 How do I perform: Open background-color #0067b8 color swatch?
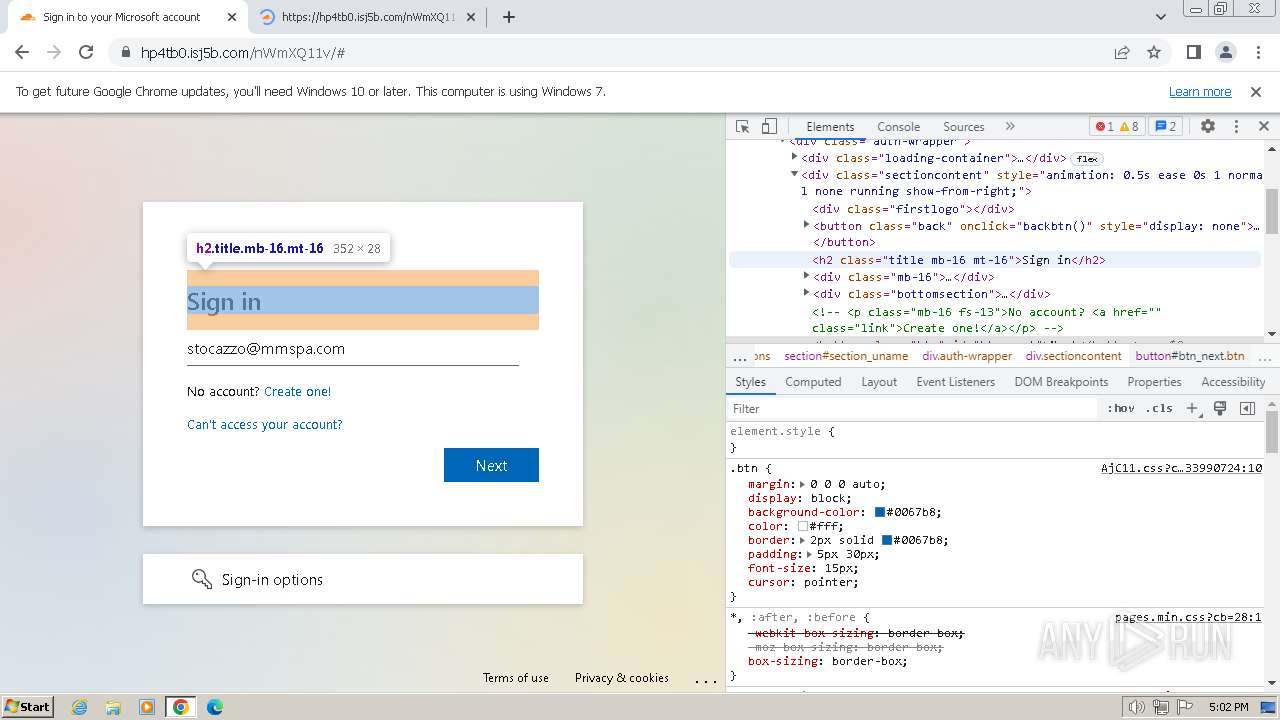(x=880, y=512)
